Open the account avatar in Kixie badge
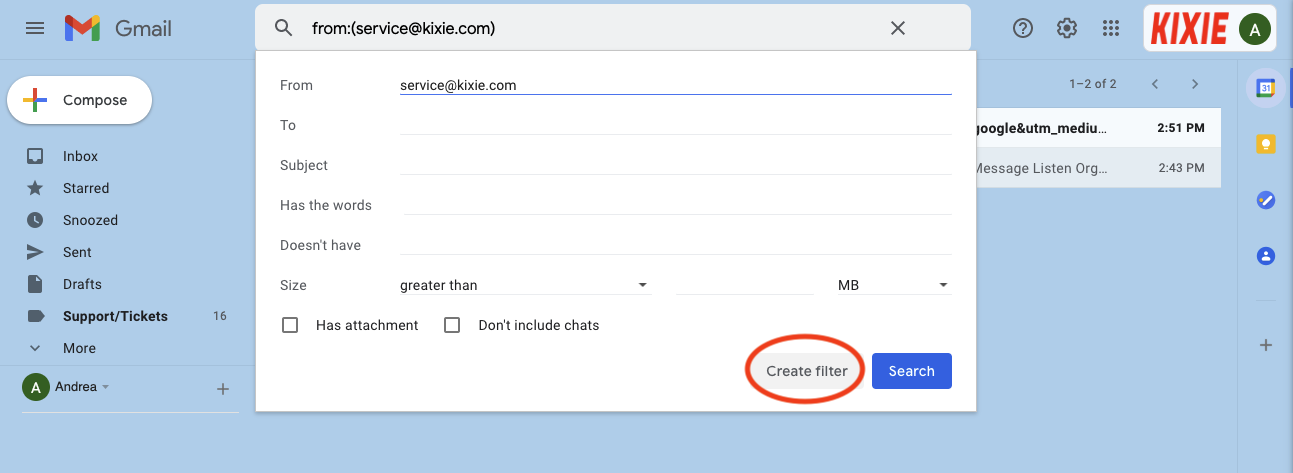The width and height of the screenshot is (1293, 473). (x=1254, y=29)
